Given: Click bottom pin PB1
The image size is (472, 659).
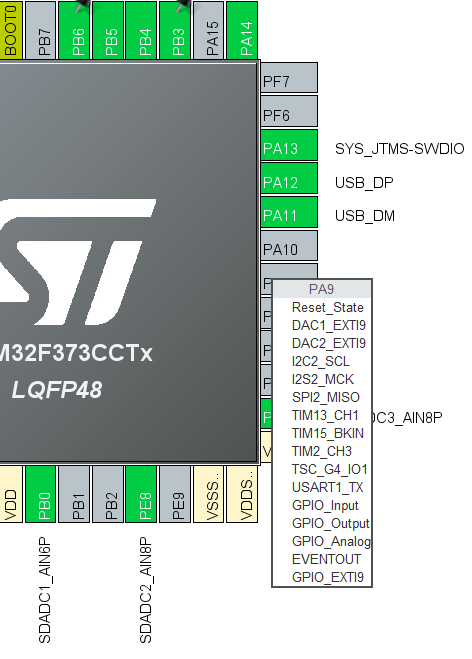Looking at the screenshot, I should click(74, 494).
